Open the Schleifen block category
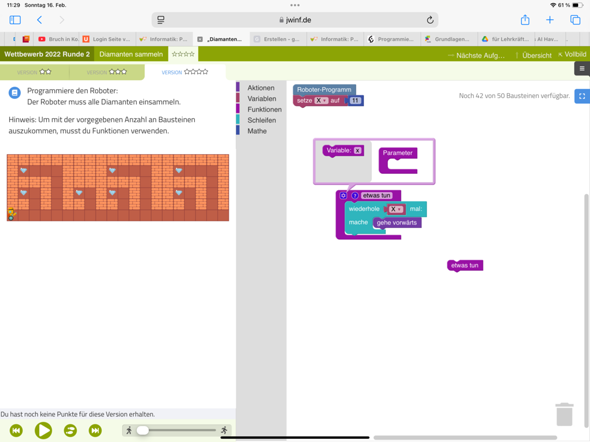The image size is (590, 442). [x=262, y=120]
